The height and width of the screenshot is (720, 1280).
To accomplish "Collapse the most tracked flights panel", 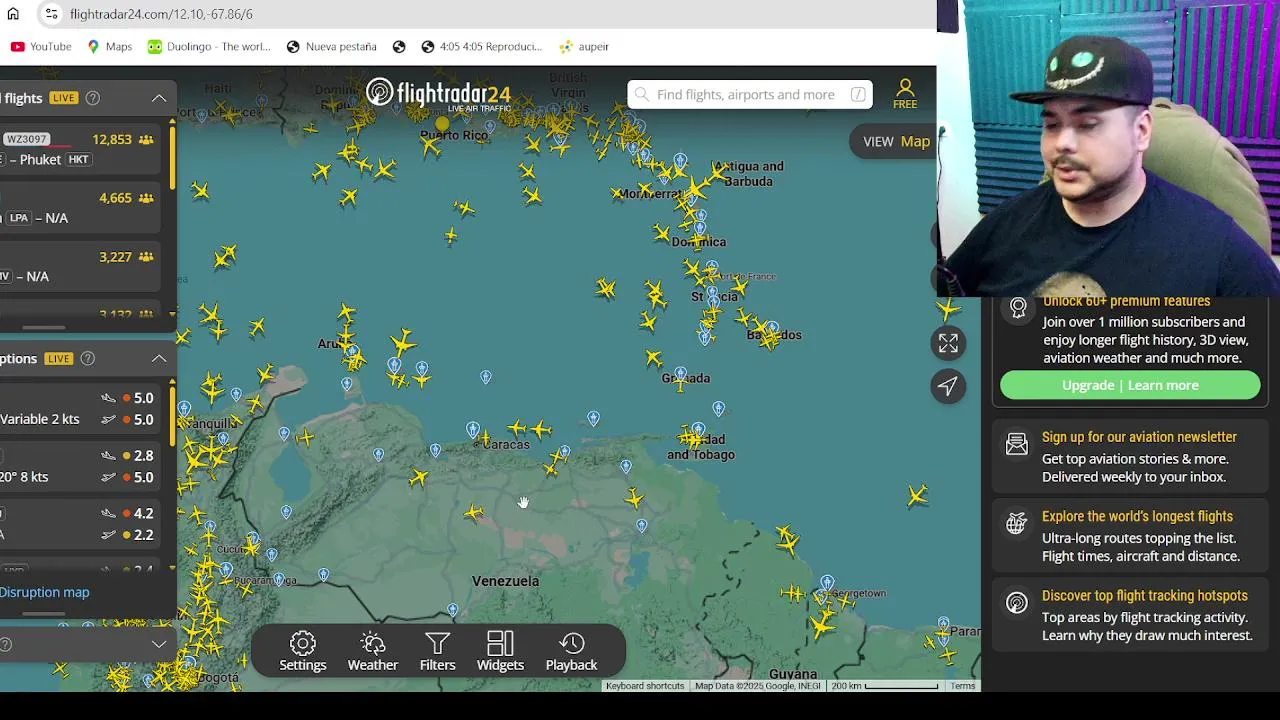I will (159, 98).
